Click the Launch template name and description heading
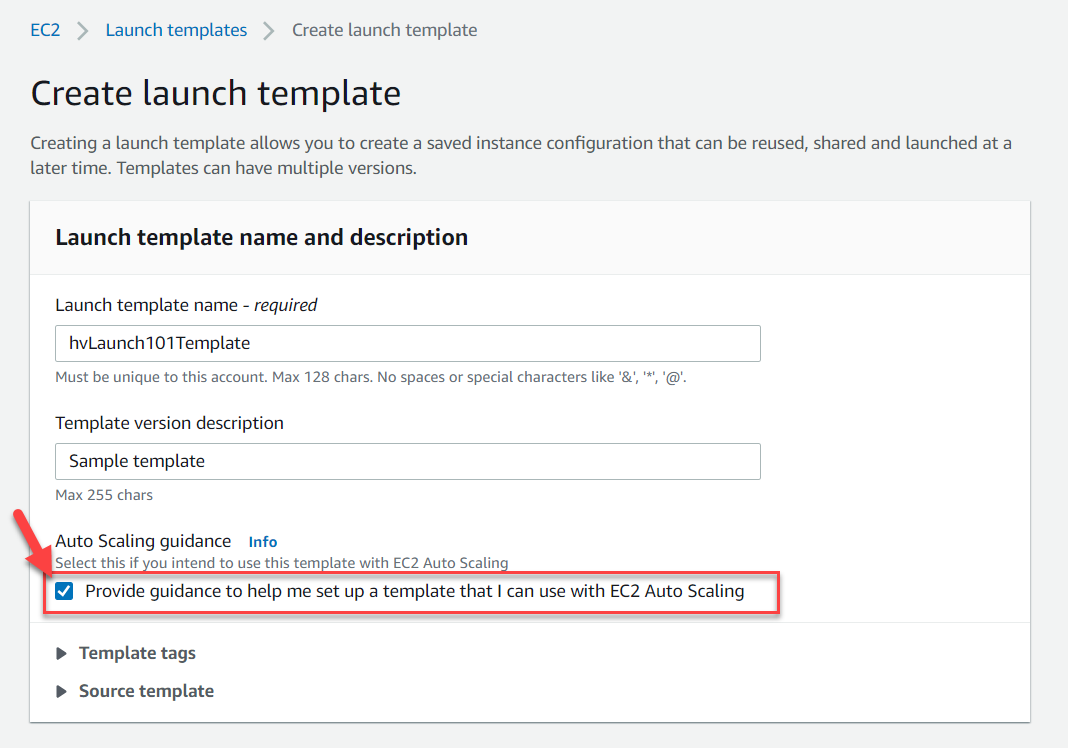 tap(262, 237)
